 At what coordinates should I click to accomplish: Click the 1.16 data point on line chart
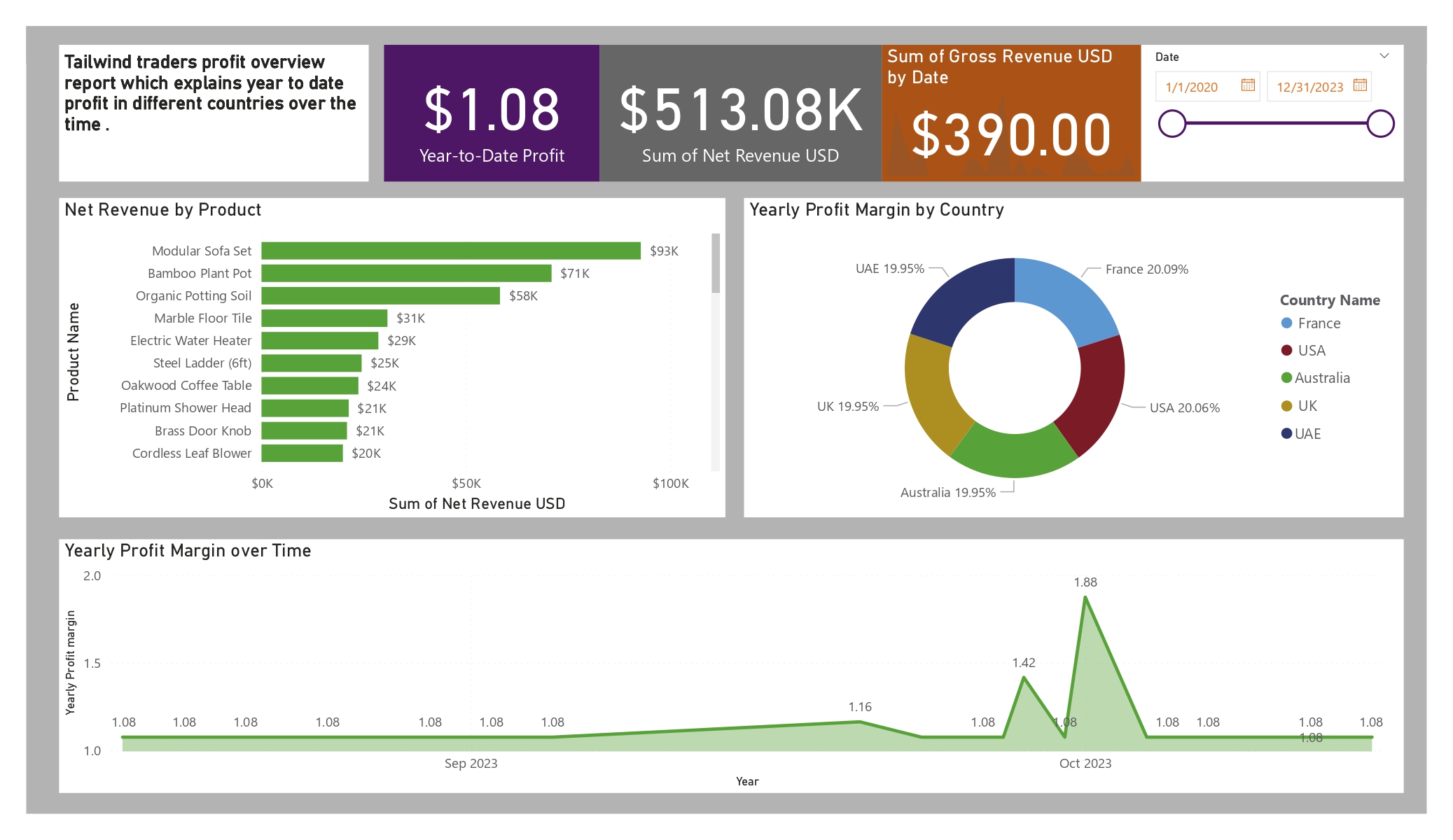tap(860, 722)
